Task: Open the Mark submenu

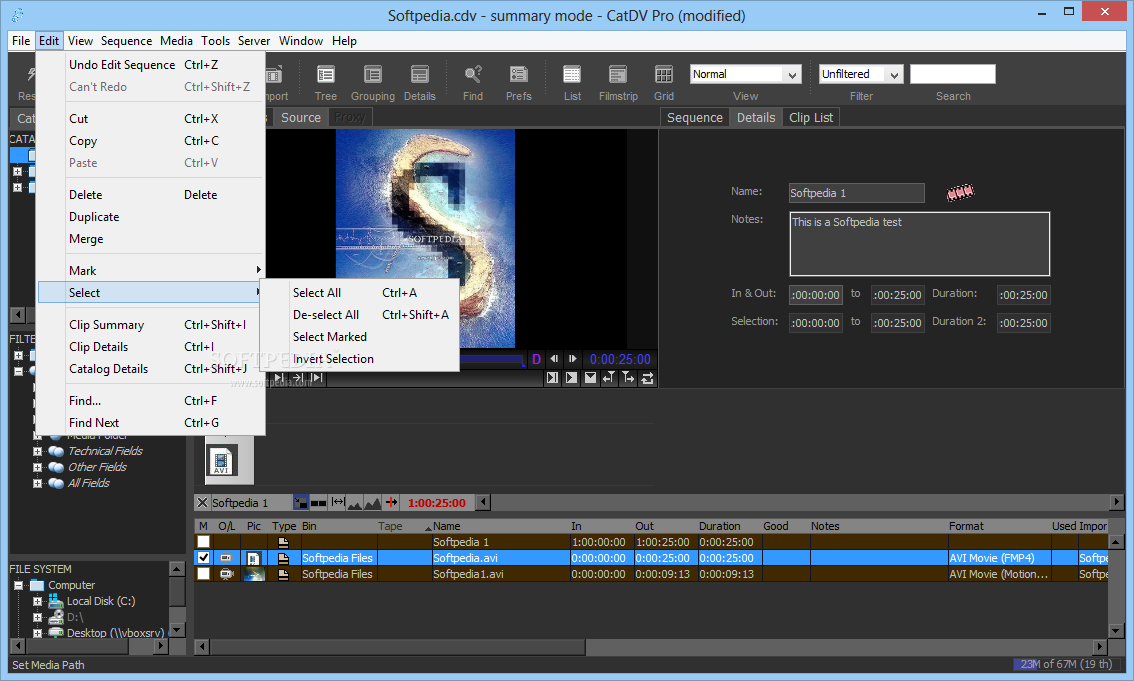Action: tap(150, 270)
